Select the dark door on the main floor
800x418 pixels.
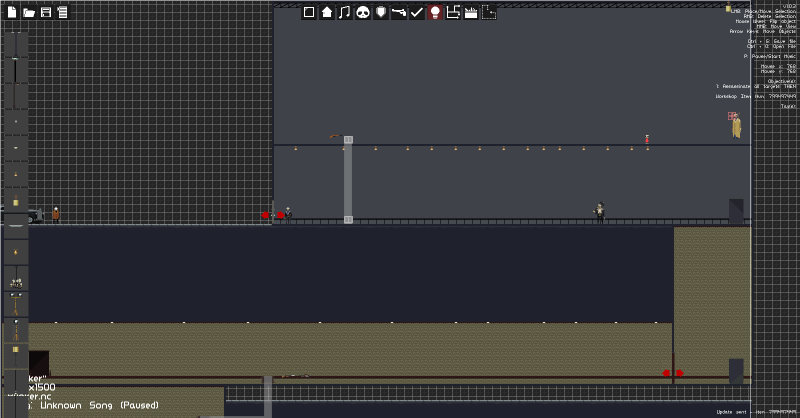click(736, 211)
